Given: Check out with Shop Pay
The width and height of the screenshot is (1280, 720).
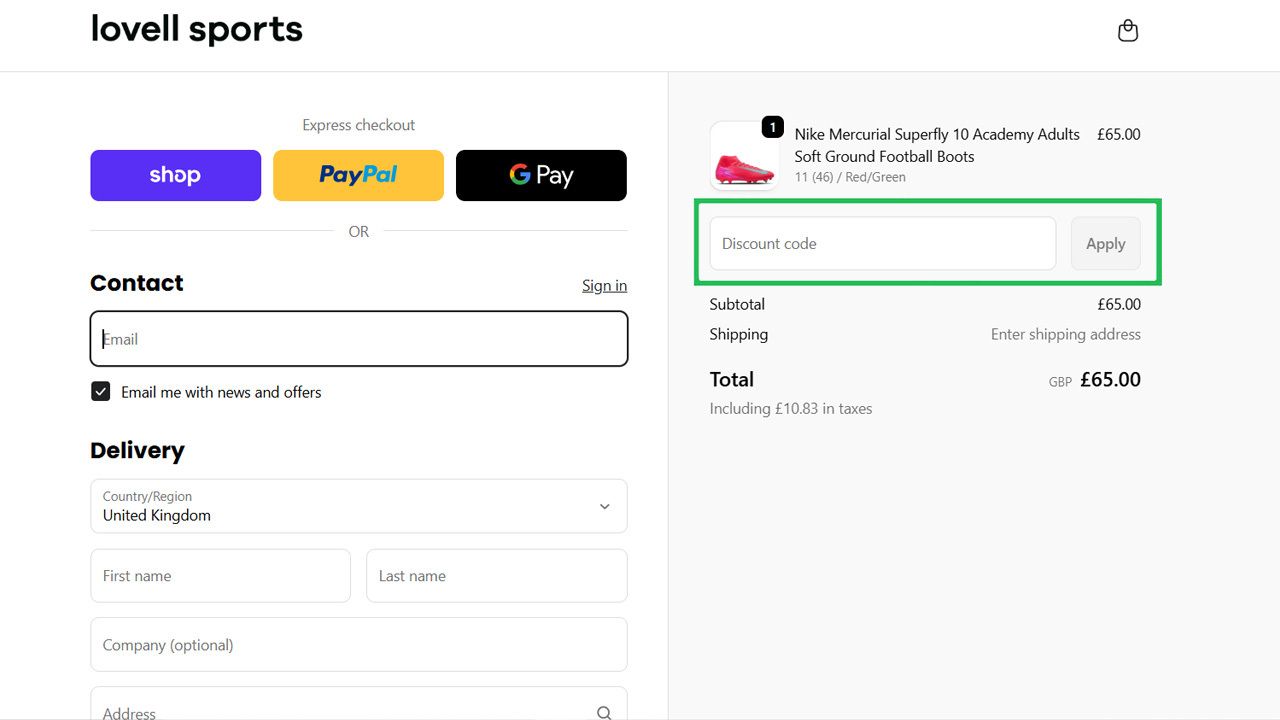Looking at the screenshot, I should (175, 175).
